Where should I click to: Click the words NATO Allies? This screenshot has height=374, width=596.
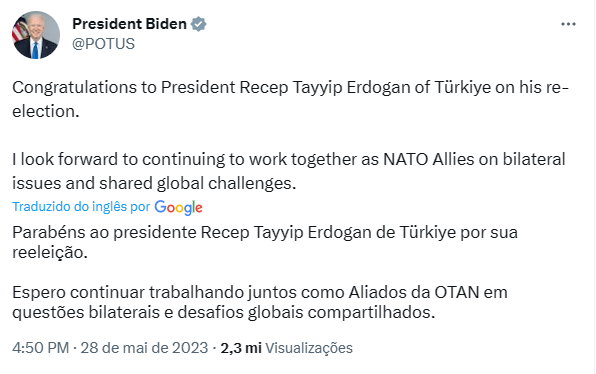click(429, 159)
